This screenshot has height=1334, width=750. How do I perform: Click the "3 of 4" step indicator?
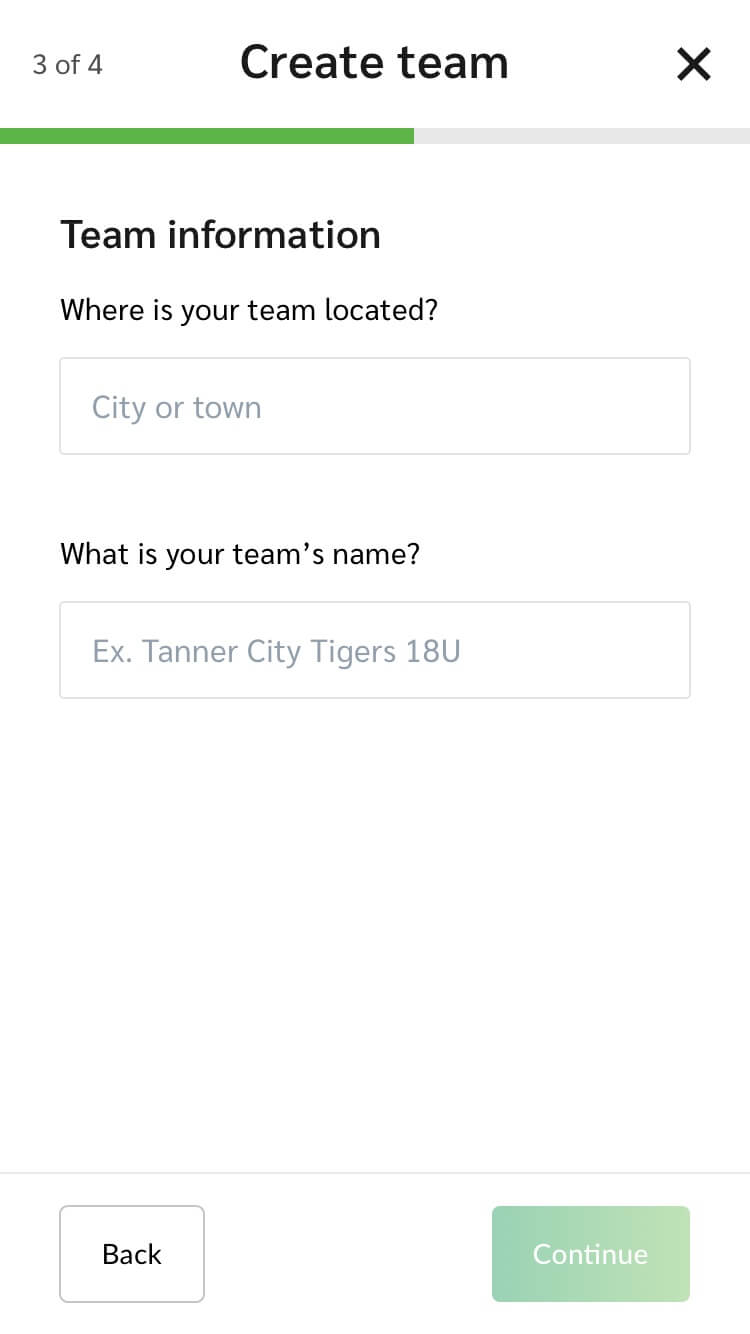point(67,65)
